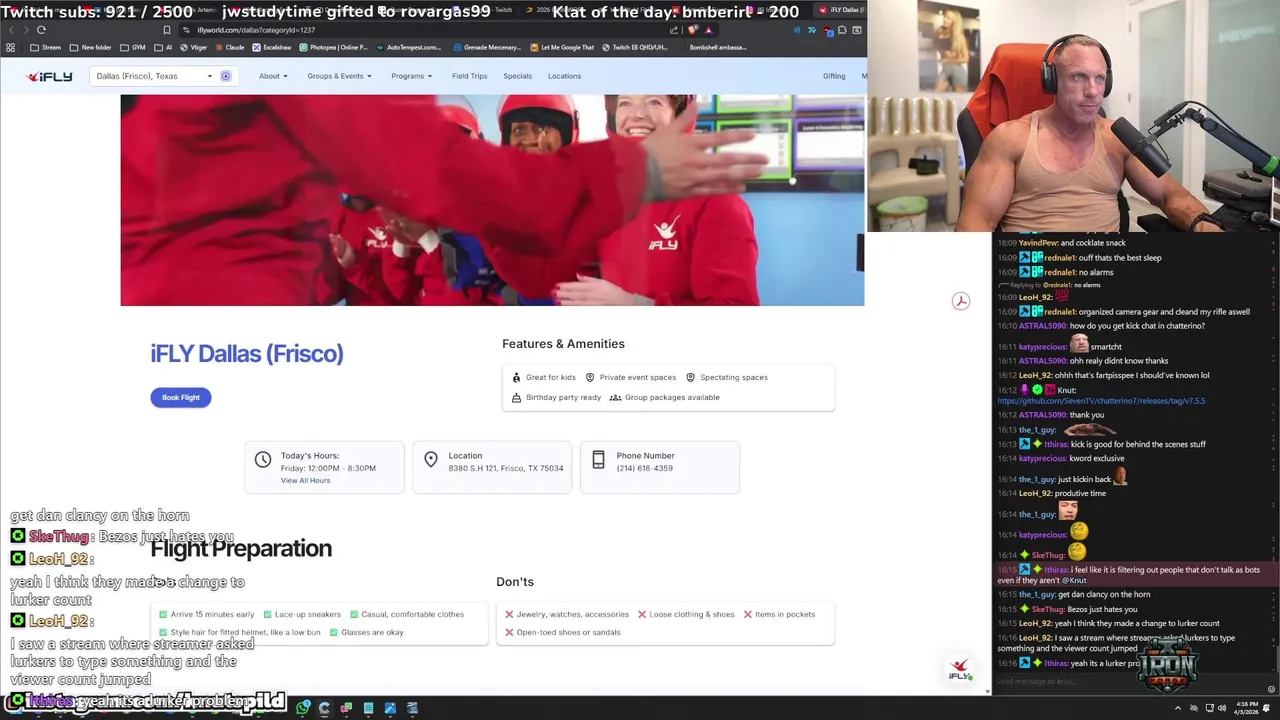Open the Let Me Google That bookmark

point(562,47)
